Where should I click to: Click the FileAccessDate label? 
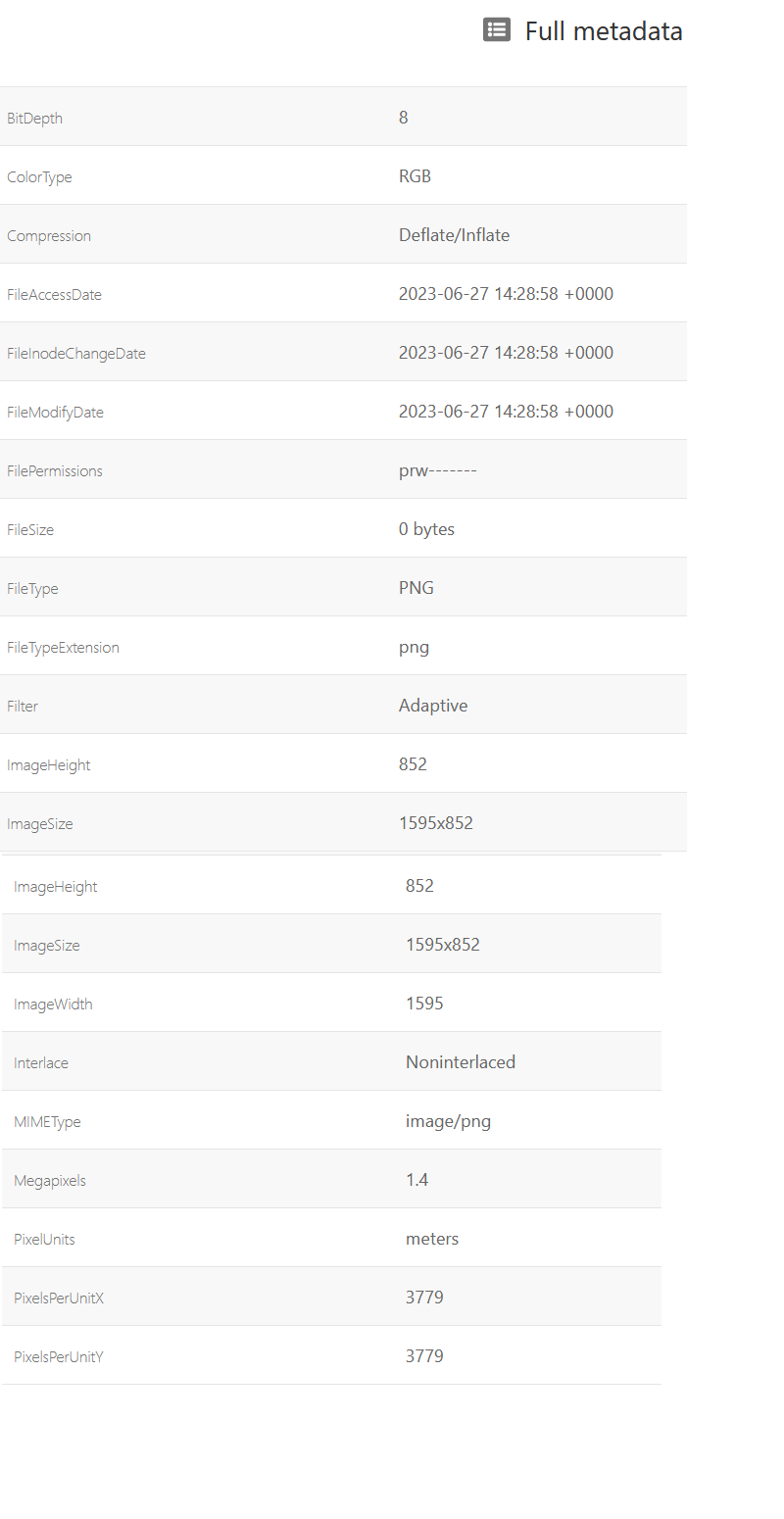54,295
